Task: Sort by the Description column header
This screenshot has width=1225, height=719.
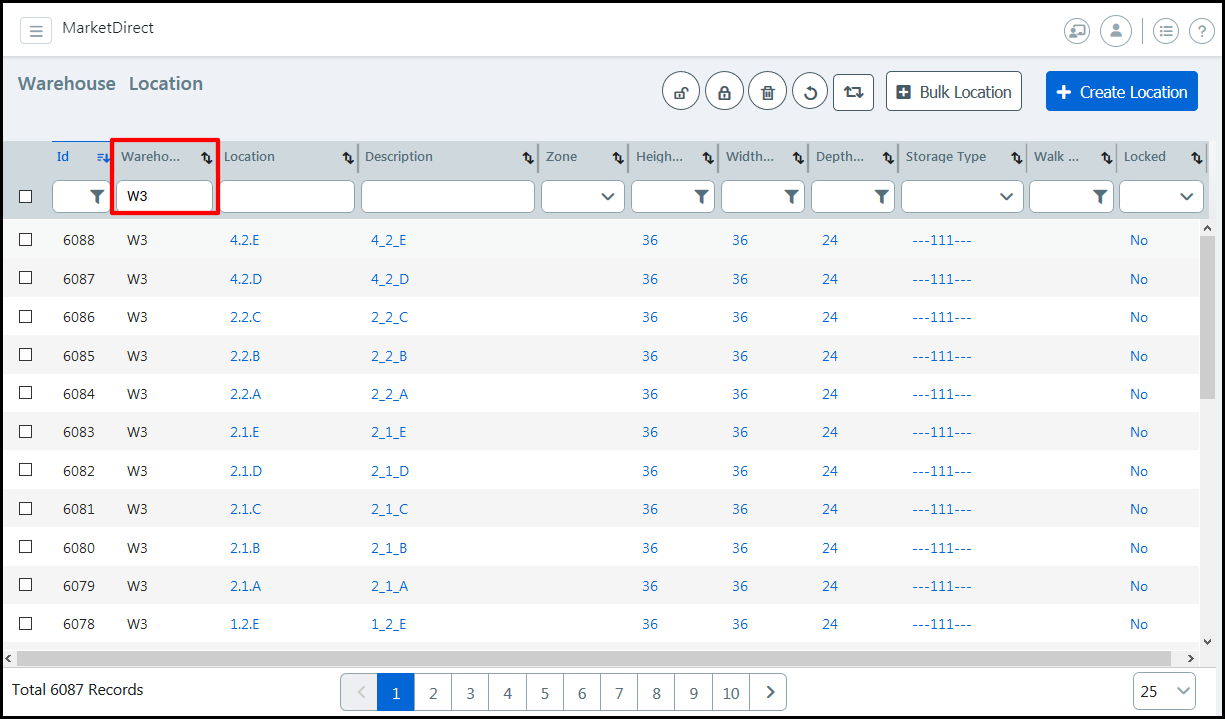Action: [400, 157]
